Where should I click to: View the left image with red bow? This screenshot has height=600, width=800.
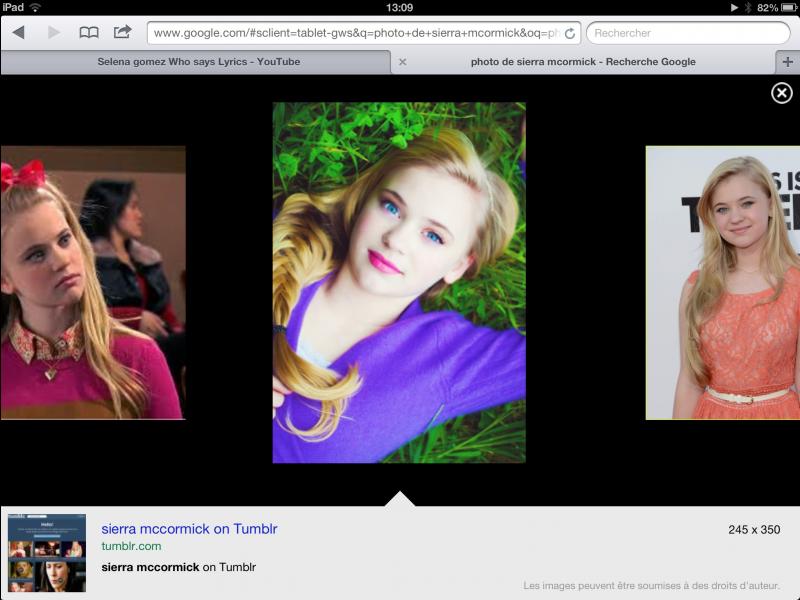coord(92,283)
